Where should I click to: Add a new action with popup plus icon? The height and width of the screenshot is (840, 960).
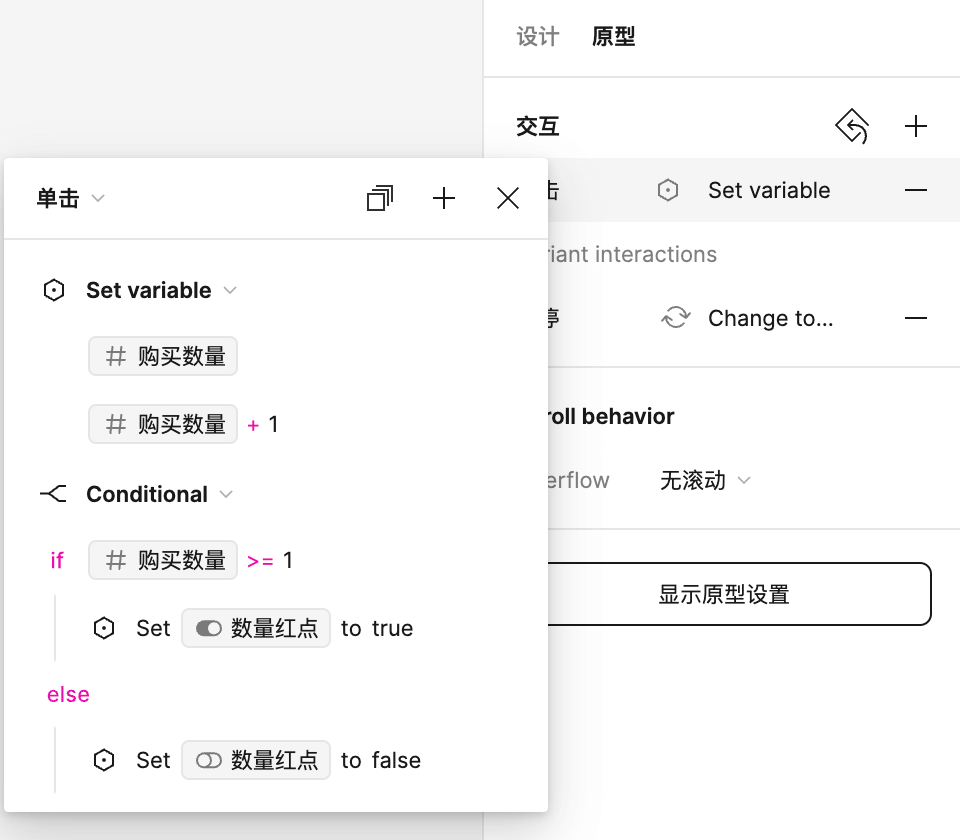coord(444,199)
